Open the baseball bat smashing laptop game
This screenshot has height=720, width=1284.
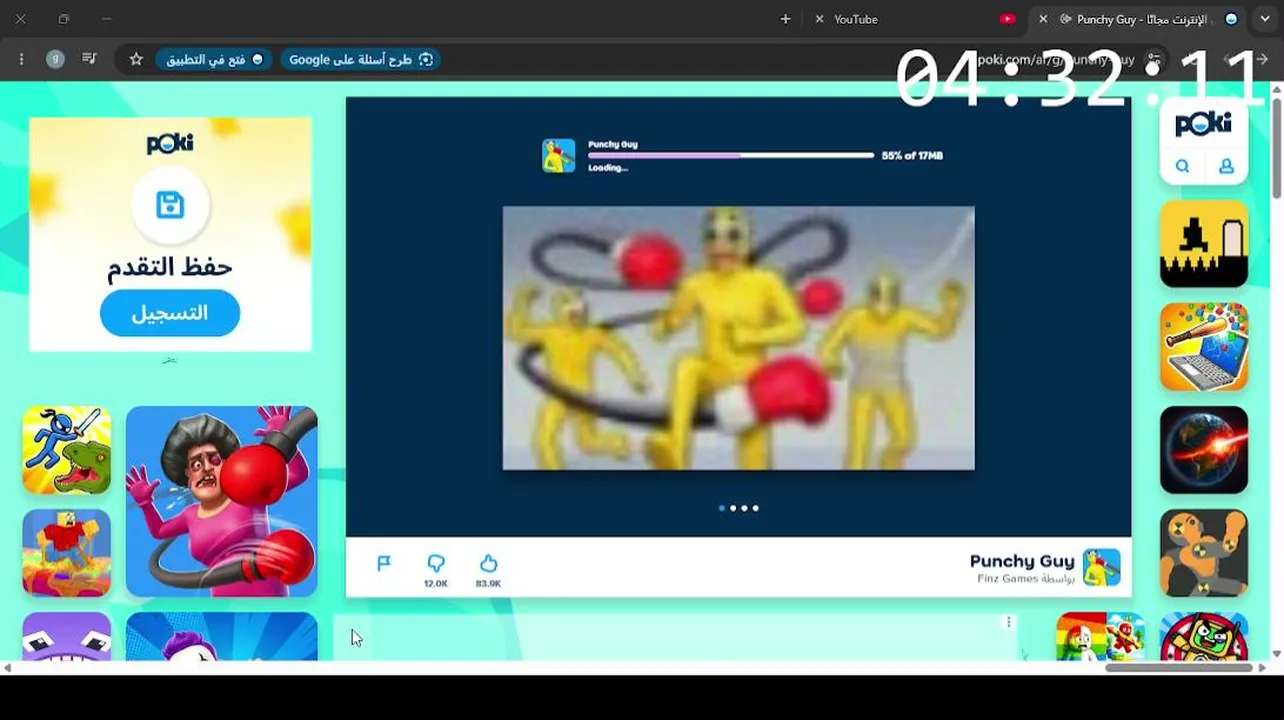pos(1204,347)
